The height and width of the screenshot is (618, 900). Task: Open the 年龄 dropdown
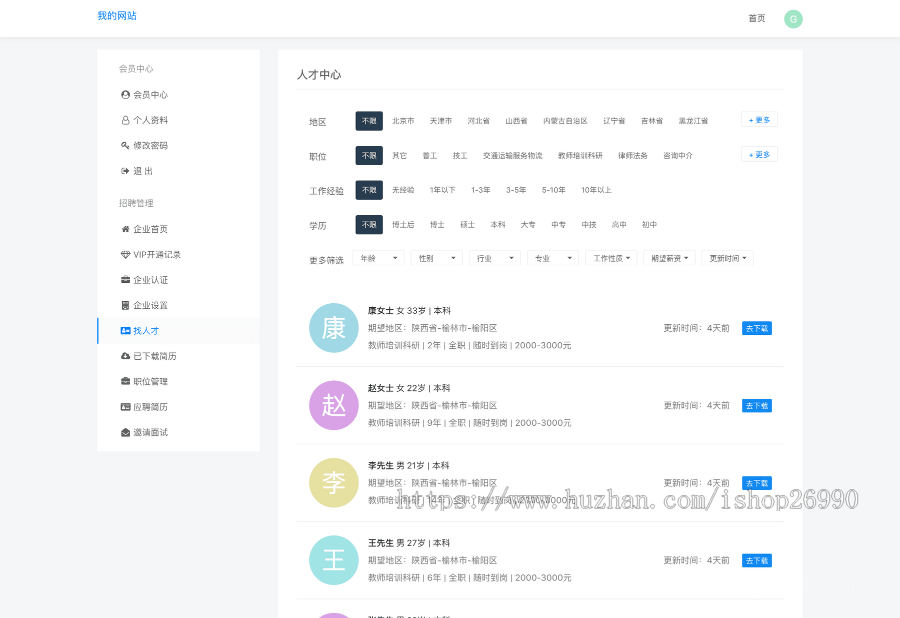[x=378, y=258]
